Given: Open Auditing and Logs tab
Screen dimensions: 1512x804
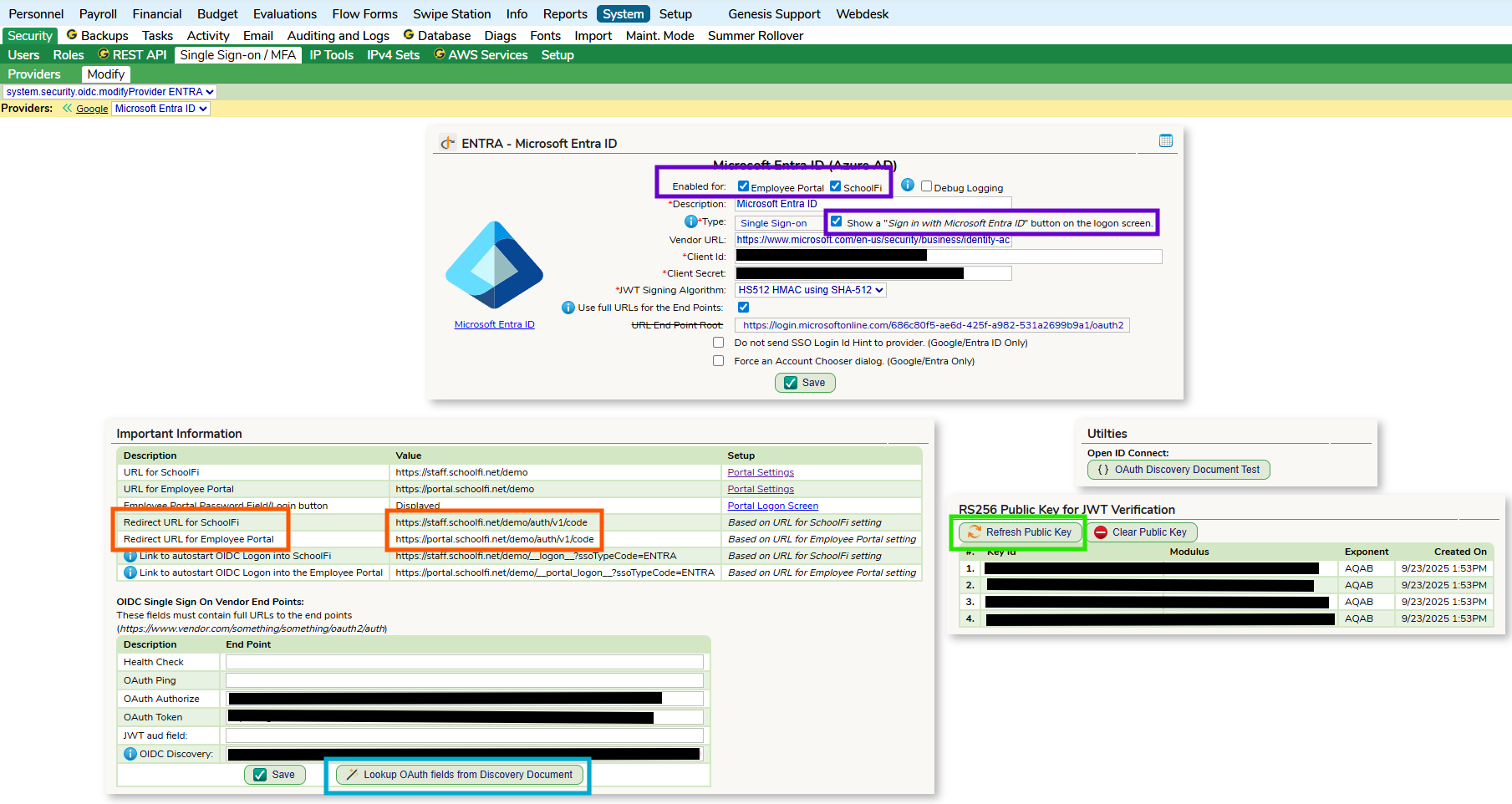Looking at the screenshot, I should point(338,36).
